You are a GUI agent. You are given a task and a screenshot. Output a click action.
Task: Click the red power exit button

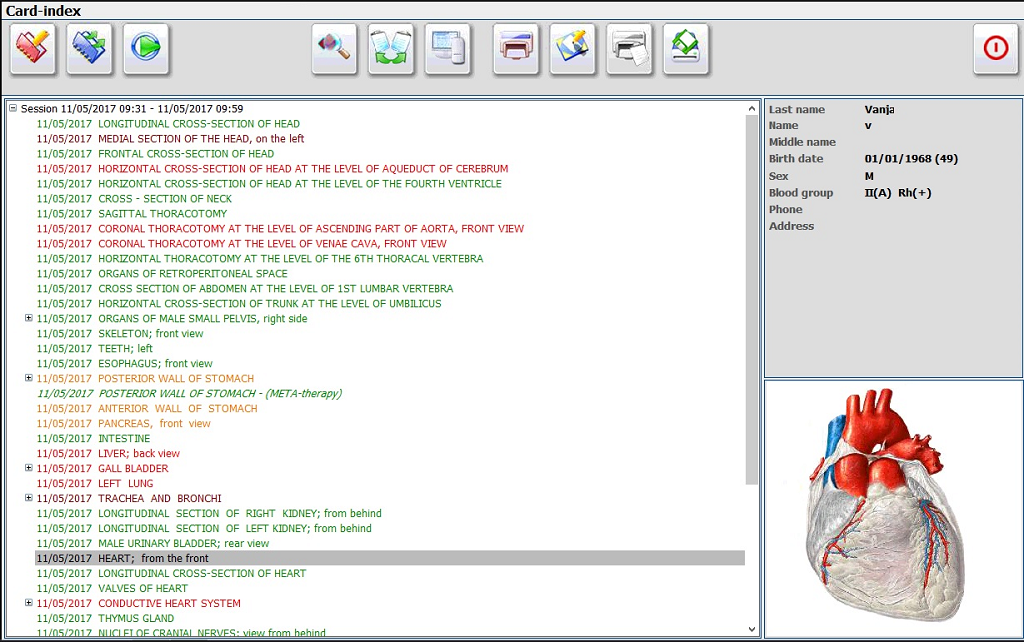[996, 49]
